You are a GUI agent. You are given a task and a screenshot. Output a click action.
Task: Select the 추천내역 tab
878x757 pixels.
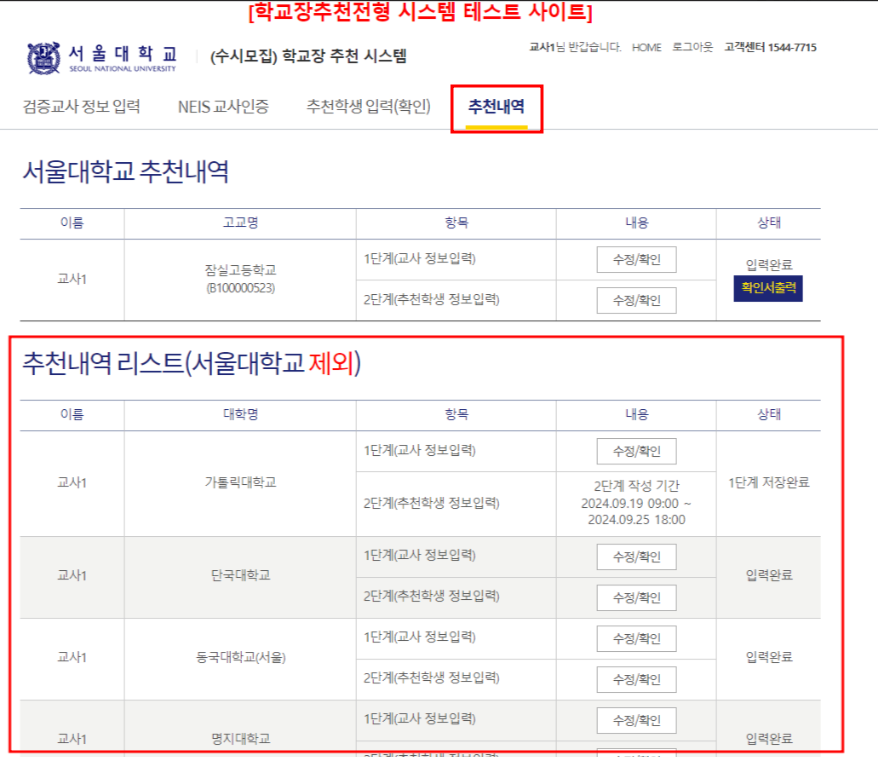(497, 106)
